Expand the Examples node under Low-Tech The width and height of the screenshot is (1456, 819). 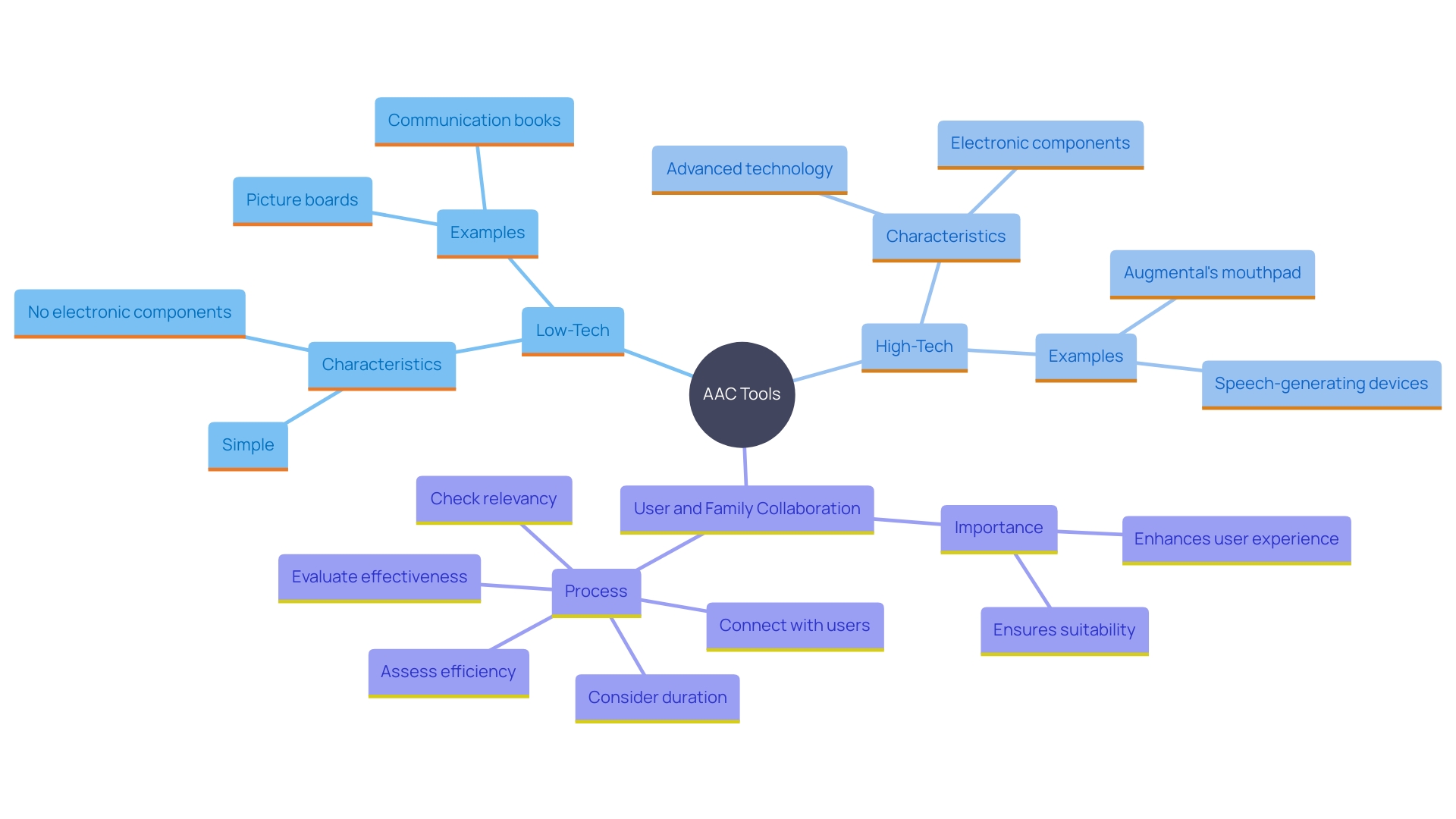tap(487, 232)
